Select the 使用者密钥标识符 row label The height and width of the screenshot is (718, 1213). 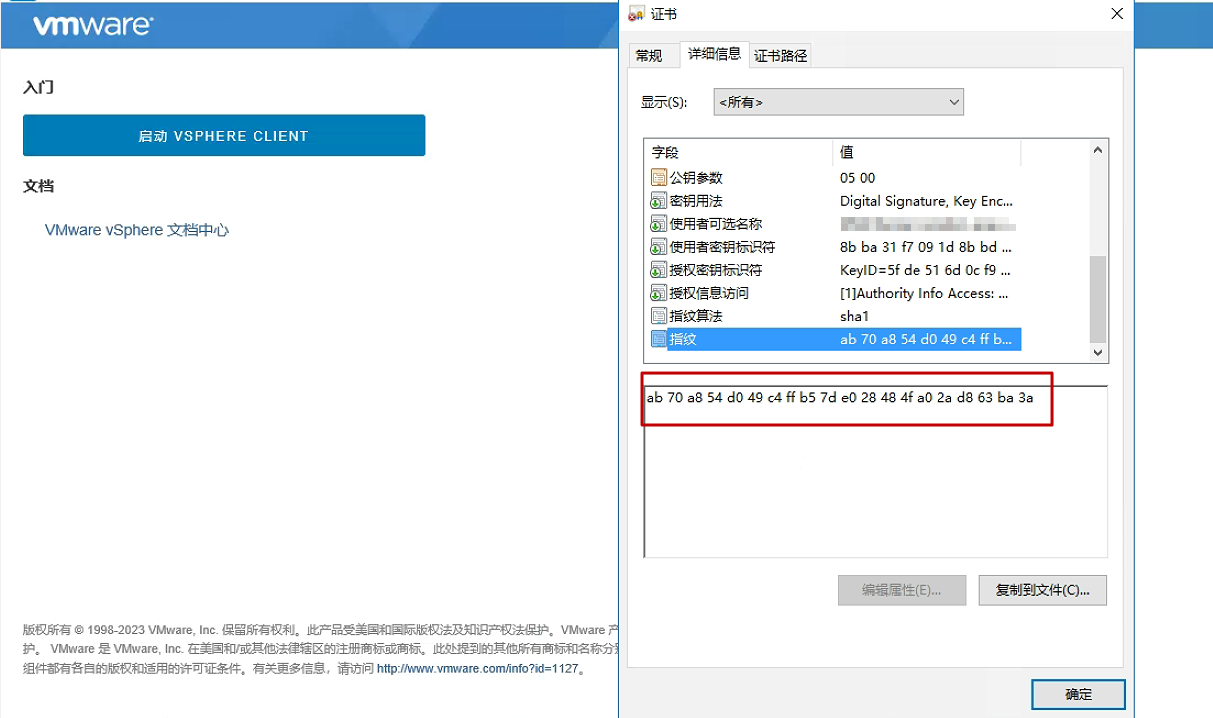click(722, 247)
